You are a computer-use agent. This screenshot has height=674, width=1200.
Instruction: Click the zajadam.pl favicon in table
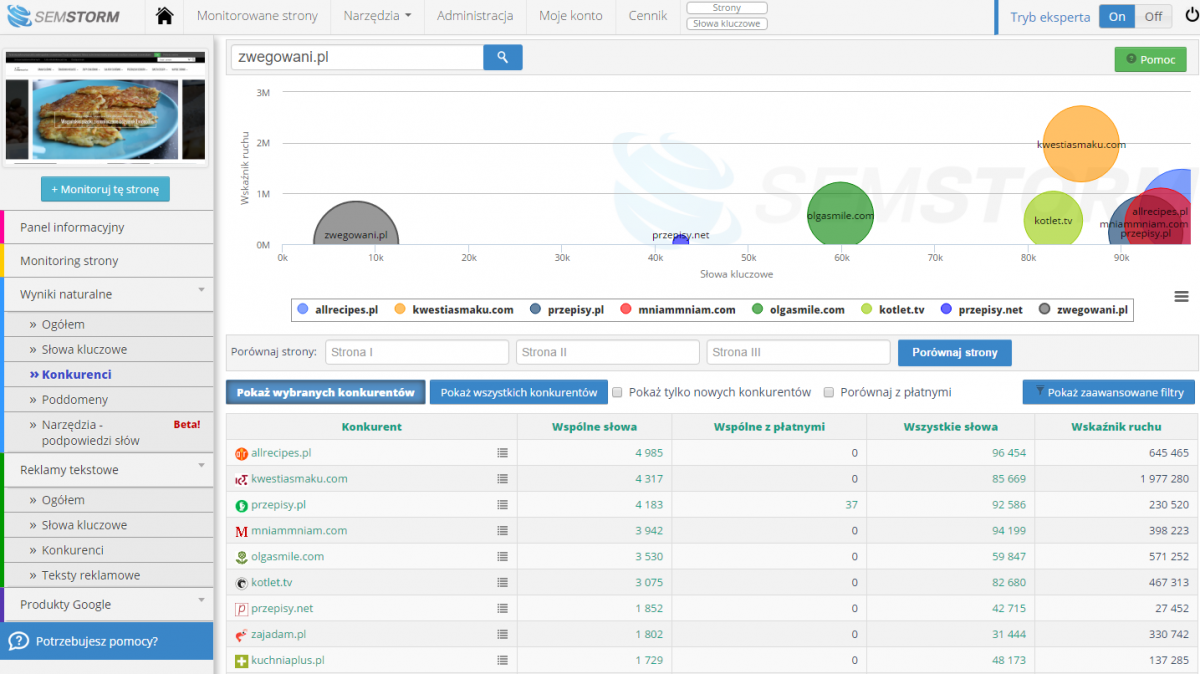241,635
